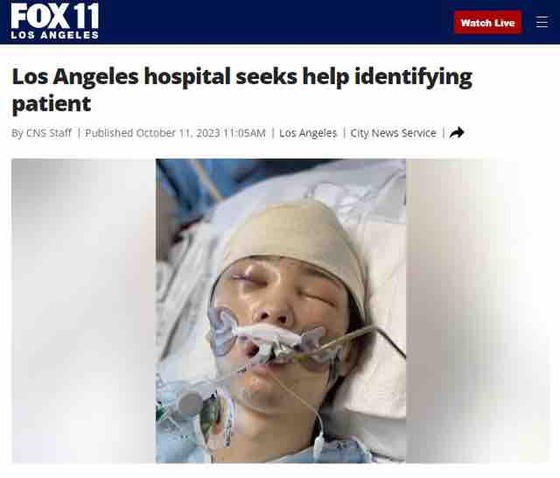Screen dimensions: 560x478
Task: Click the navy header bar center
Action: point(280,22)
